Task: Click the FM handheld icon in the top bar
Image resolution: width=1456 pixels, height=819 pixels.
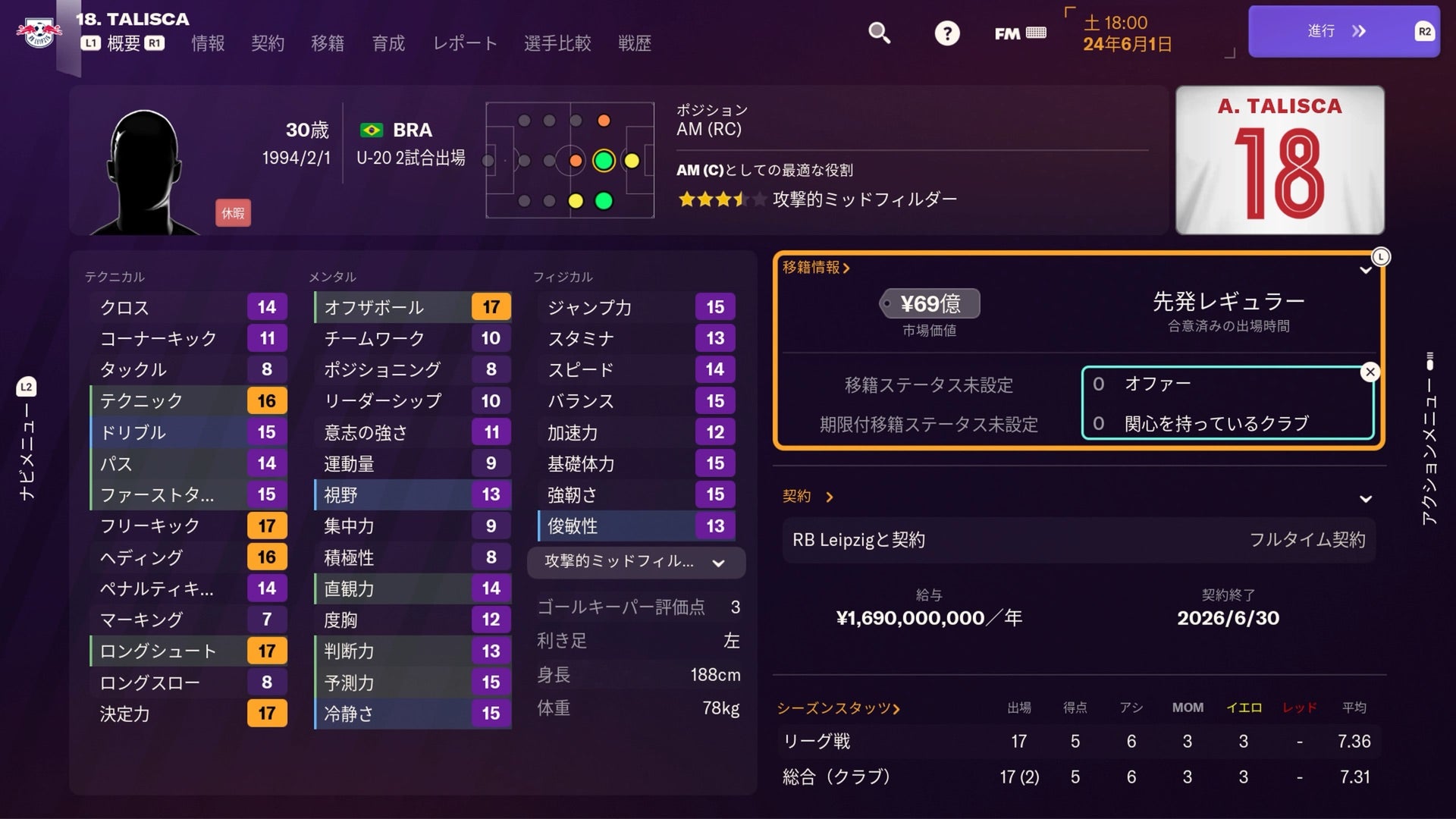Action: pyautogui.click(x=1019, y=33)
